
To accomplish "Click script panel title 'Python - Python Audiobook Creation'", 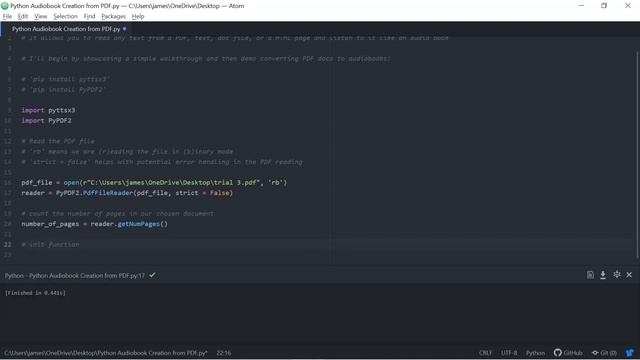I will pyautogui.click(x=75, y=276).
